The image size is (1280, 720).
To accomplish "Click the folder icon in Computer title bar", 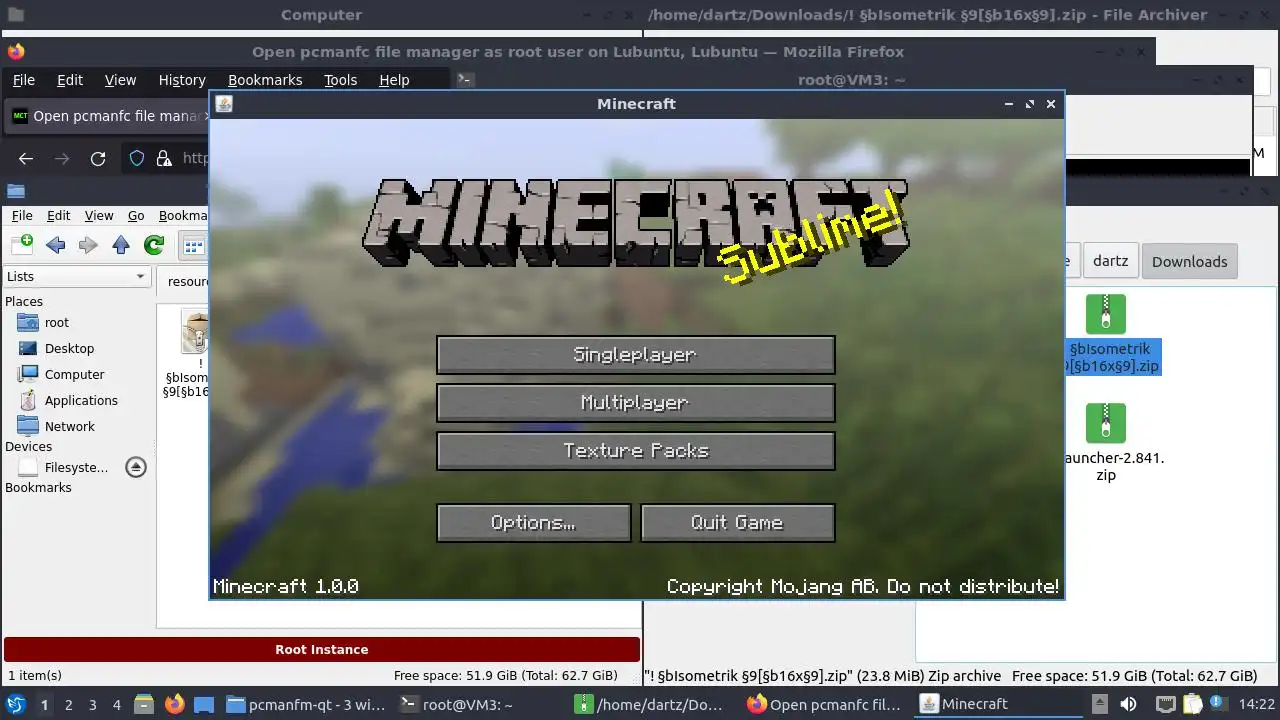I will coord(15,15).
